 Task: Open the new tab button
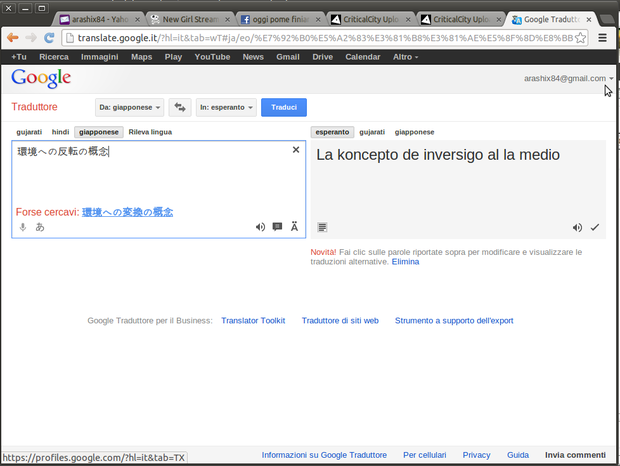pos(606,19)
